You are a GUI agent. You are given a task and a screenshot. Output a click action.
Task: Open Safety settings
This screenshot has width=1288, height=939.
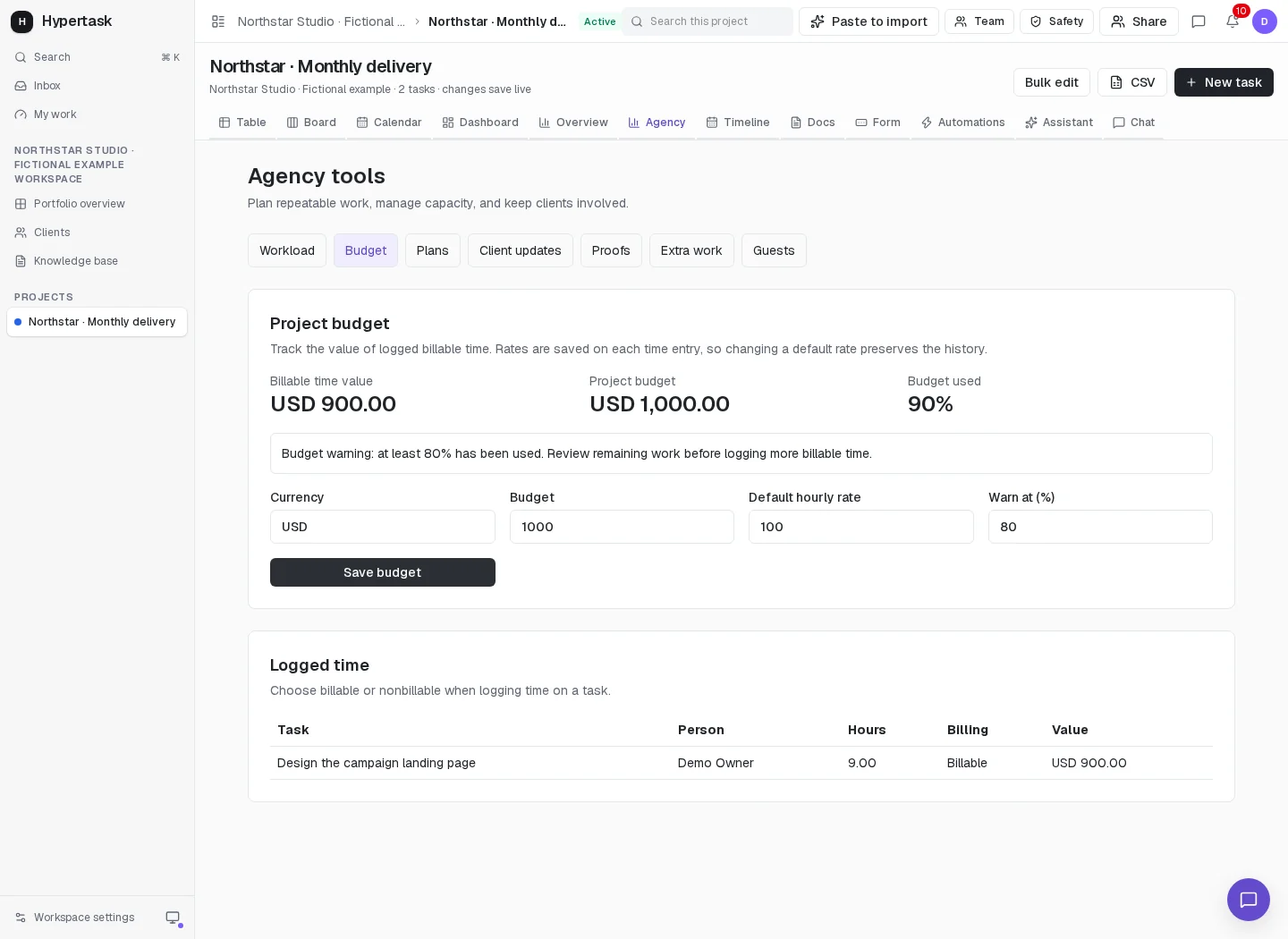point(1056,21)
